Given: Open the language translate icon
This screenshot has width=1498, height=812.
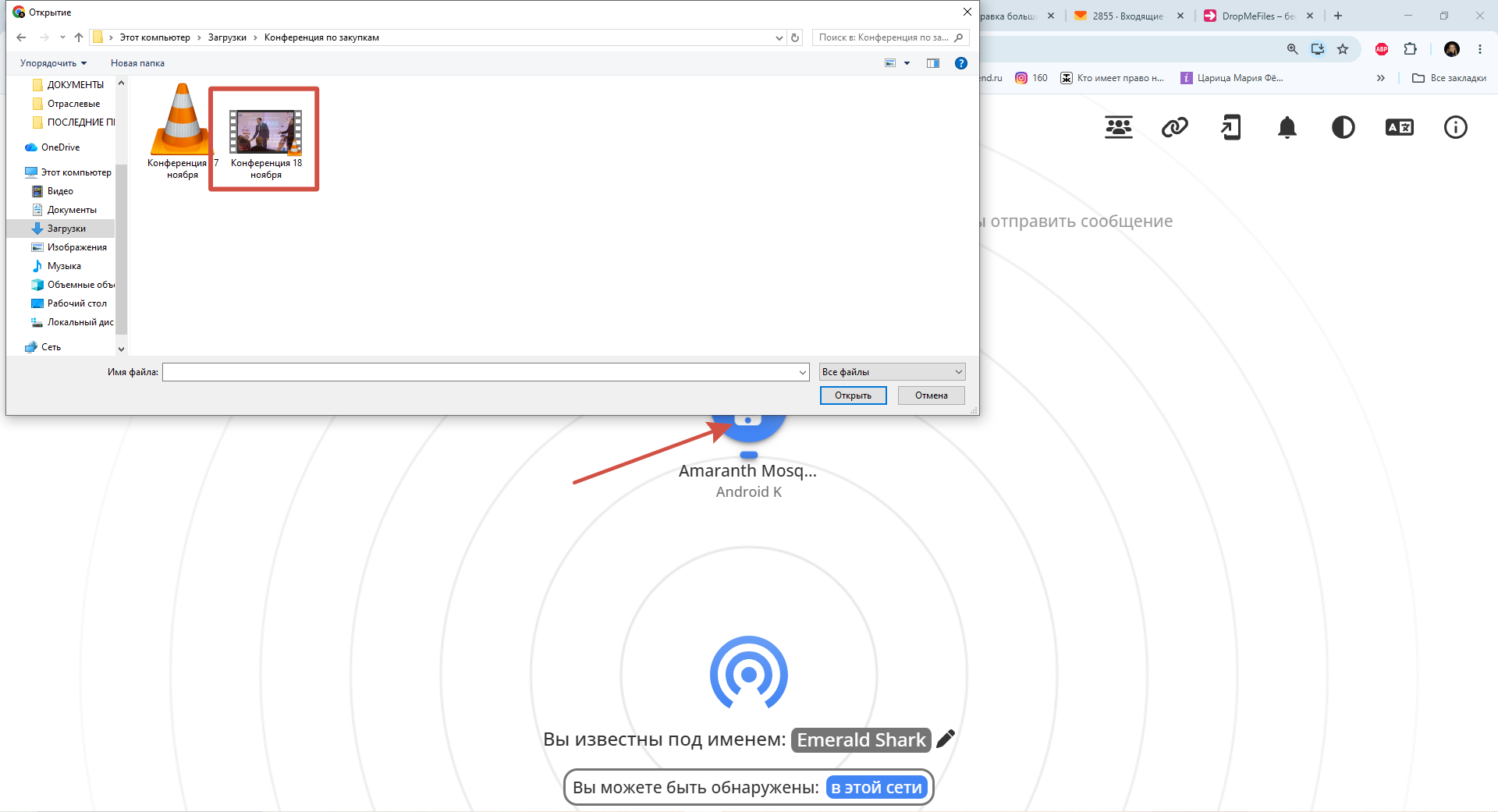Looking at the screenshot, I should pos(1400,127).
